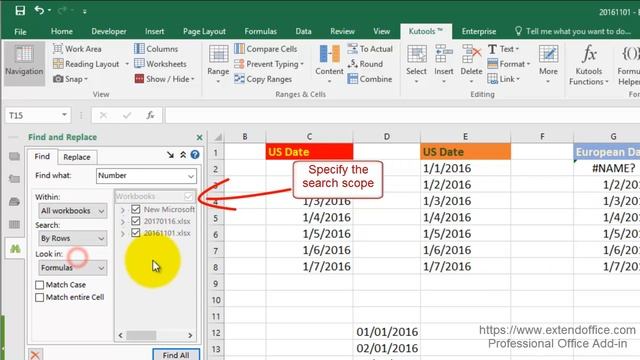Open Reading Layout tool

(x=86, y=64)
